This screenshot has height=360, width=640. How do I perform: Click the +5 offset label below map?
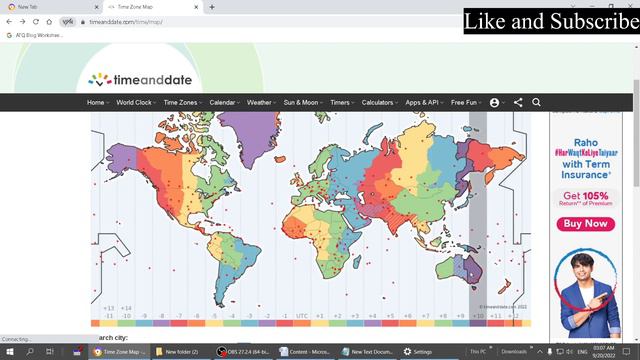(390, 316)
